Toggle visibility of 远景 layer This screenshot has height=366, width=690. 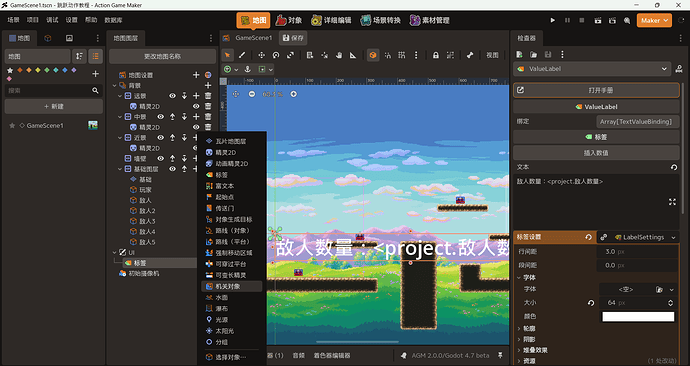172,95
